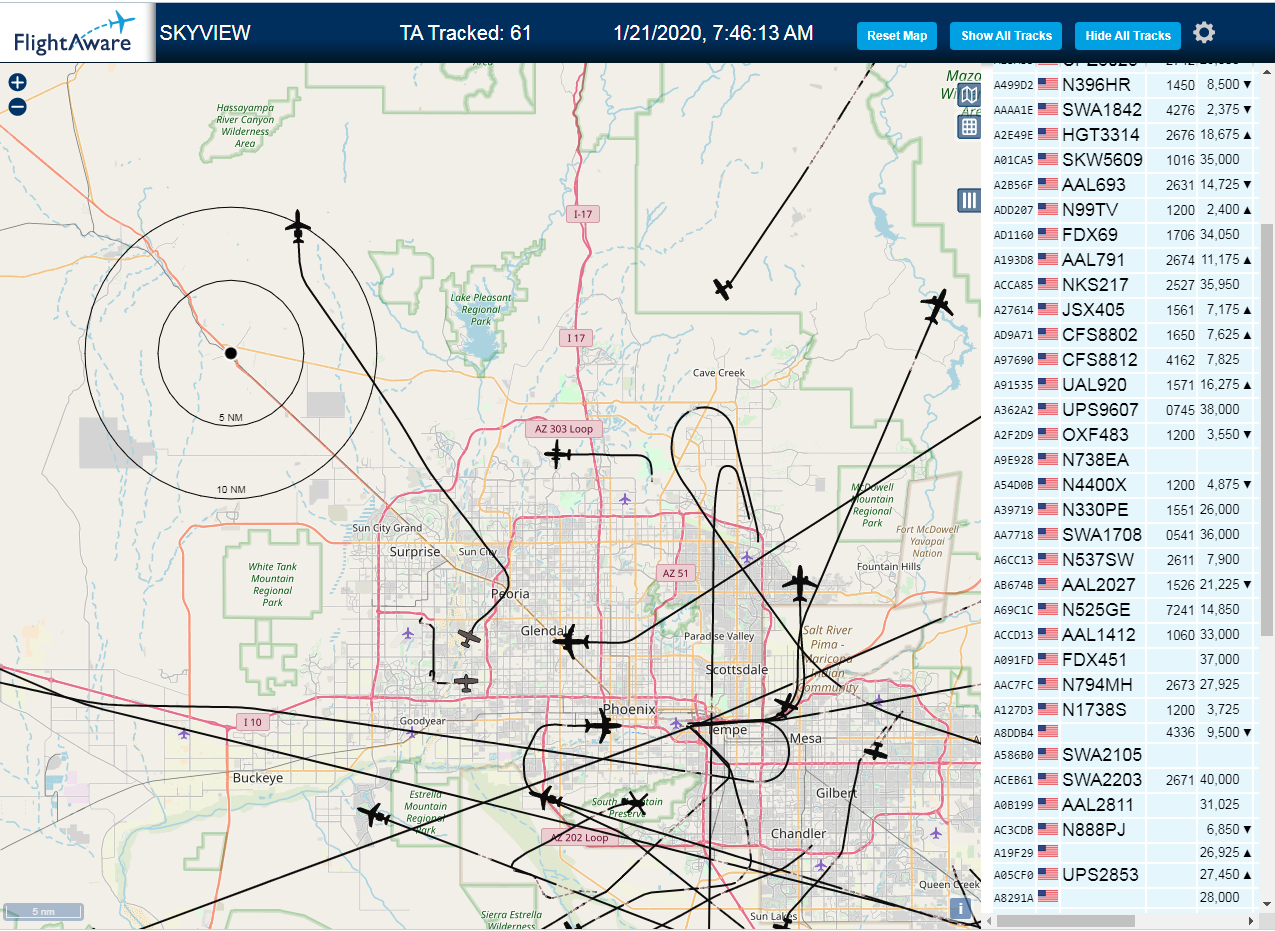Select aircraft icon at map's upper right edge
1275x931 pixels.
point(937,305)
